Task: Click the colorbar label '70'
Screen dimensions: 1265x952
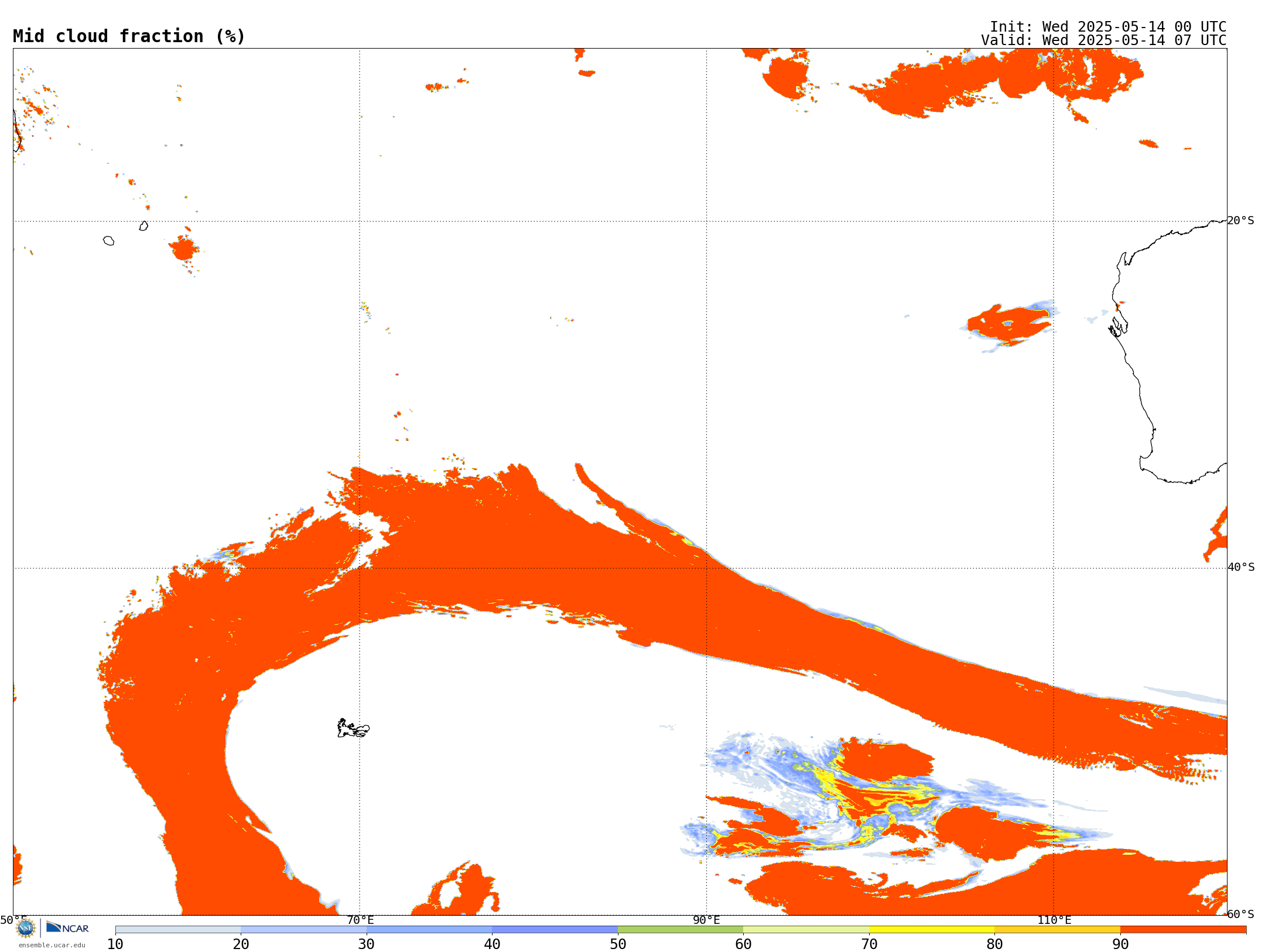Action: (x=869, y=944)
